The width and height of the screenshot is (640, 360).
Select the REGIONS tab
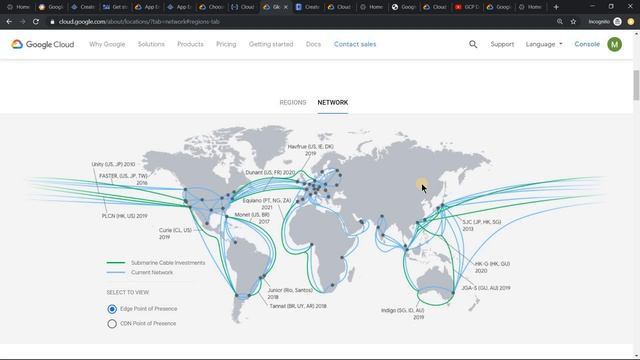[x=293, y=102]
